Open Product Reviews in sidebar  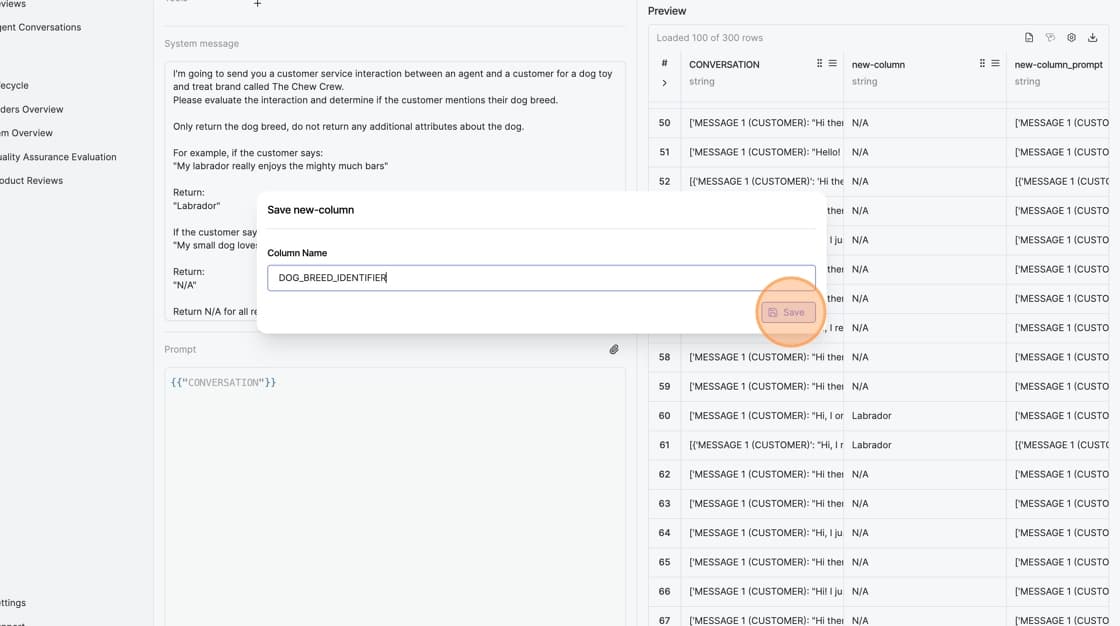pyautogui.click(x=32, y=181)
